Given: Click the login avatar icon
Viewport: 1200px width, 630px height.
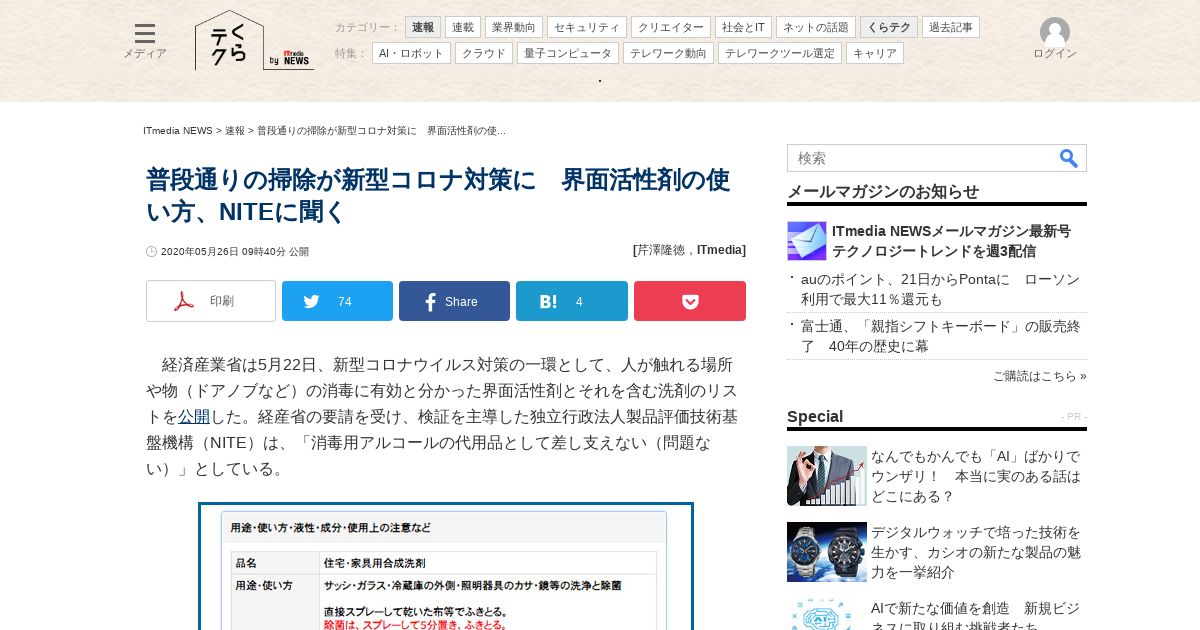Looking at the screenshot, I should (x=1055, y=32).
